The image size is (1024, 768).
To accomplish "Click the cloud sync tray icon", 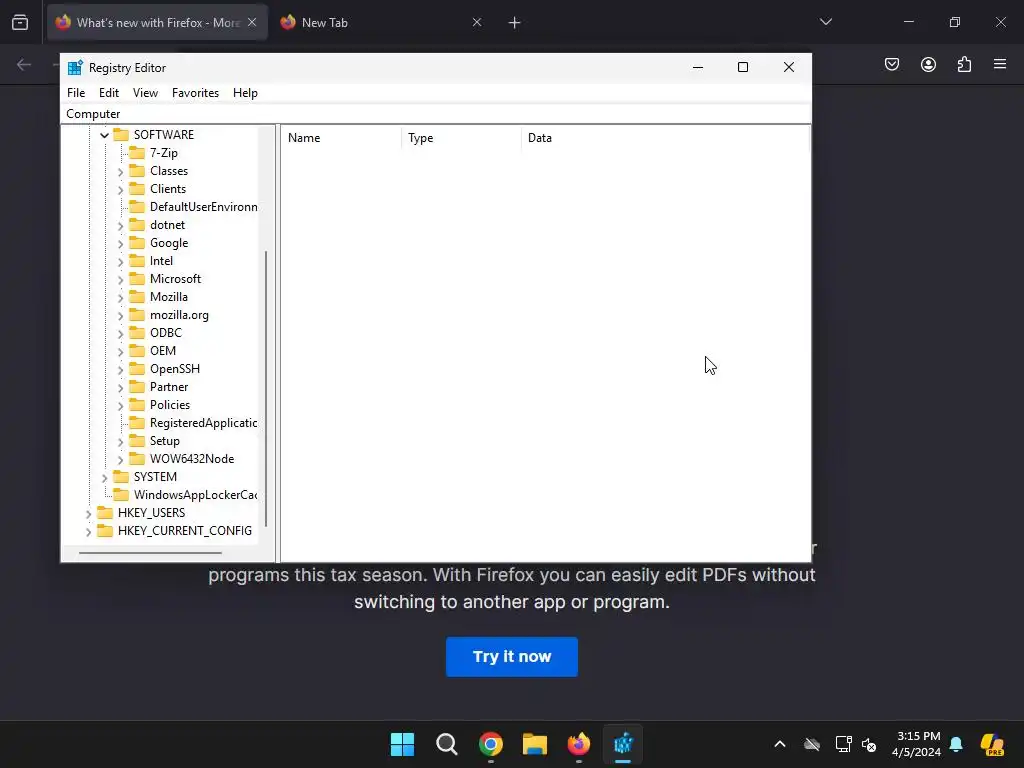I will [x=812, y=744].
